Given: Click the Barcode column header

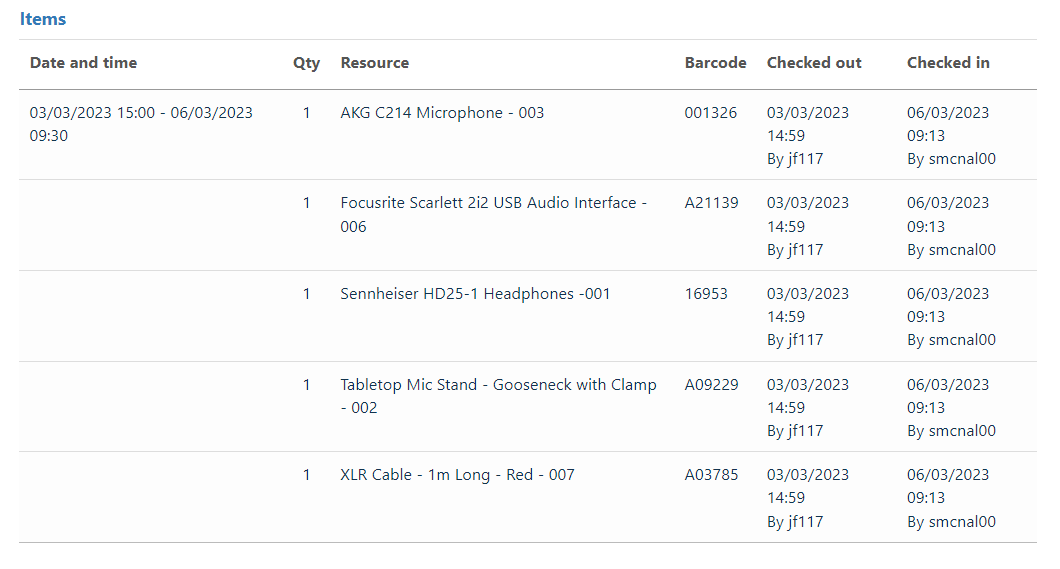Looking at the screenshot, I should pos(715,63).
